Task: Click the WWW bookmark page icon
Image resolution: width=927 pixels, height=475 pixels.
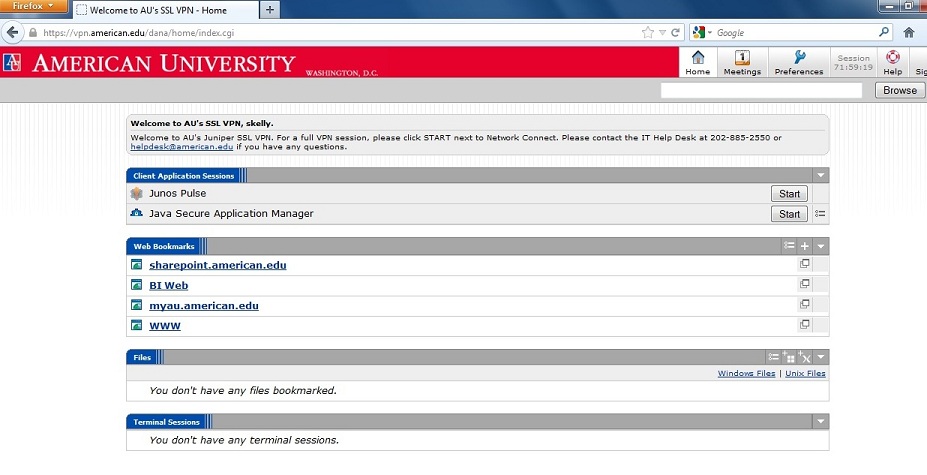Action: coord(137,325)
